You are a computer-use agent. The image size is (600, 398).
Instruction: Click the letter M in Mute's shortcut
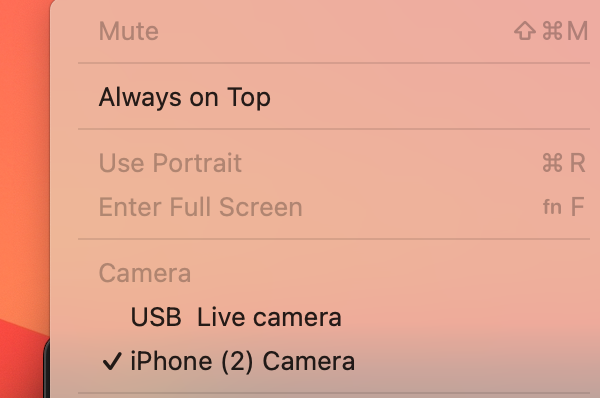pos(577,31)
